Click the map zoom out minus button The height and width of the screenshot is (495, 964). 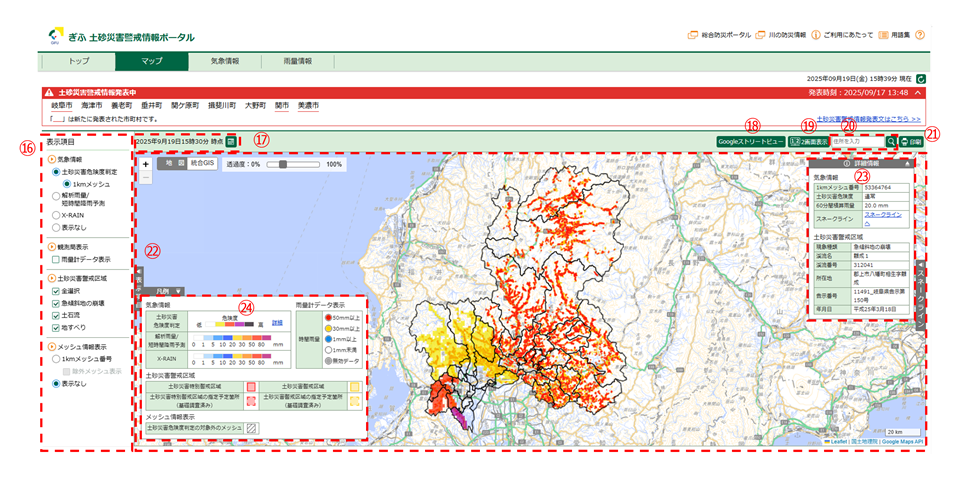pyautogui.click(x=146, y=176)
